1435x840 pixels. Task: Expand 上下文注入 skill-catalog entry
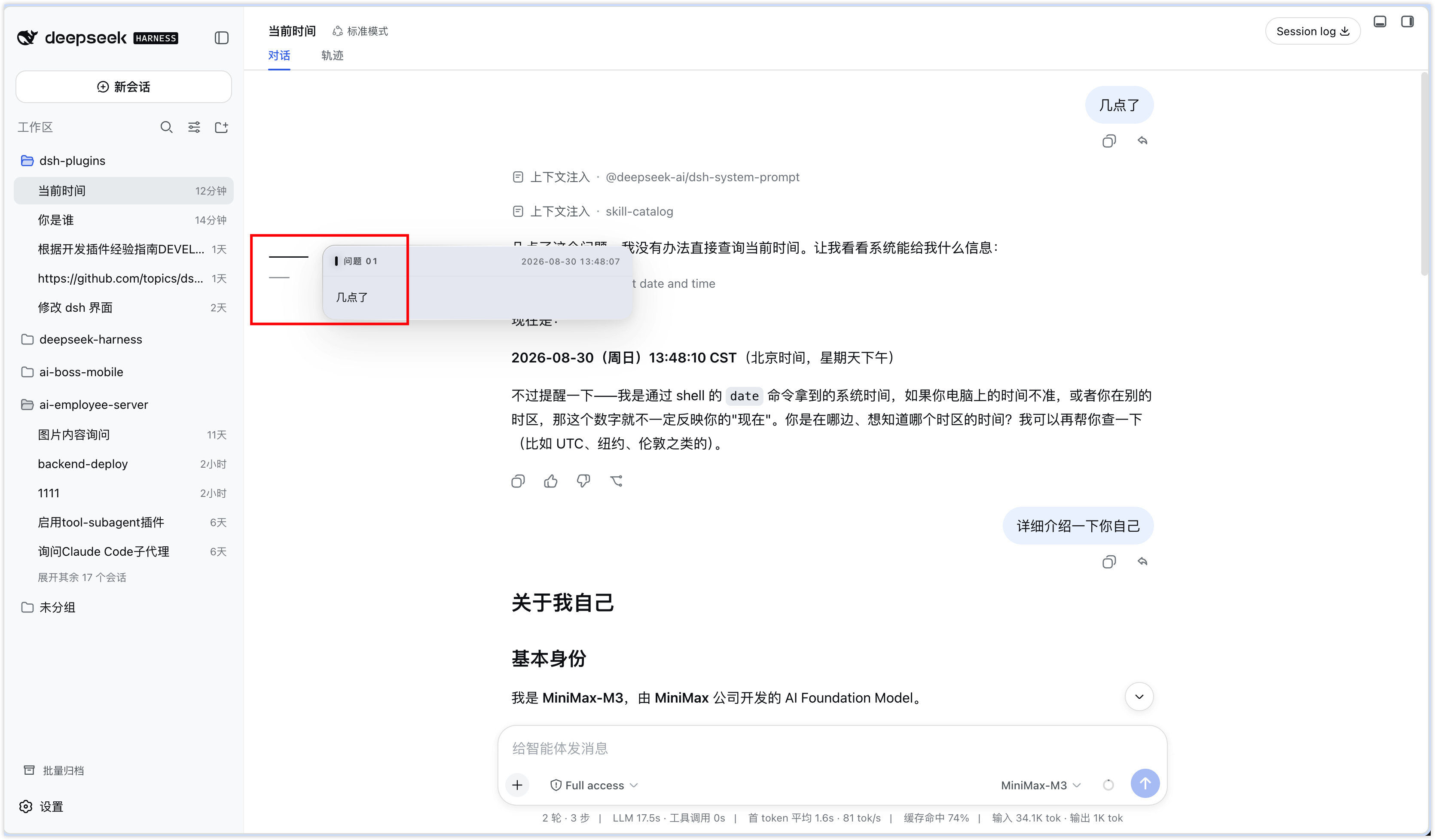point(592,212)
